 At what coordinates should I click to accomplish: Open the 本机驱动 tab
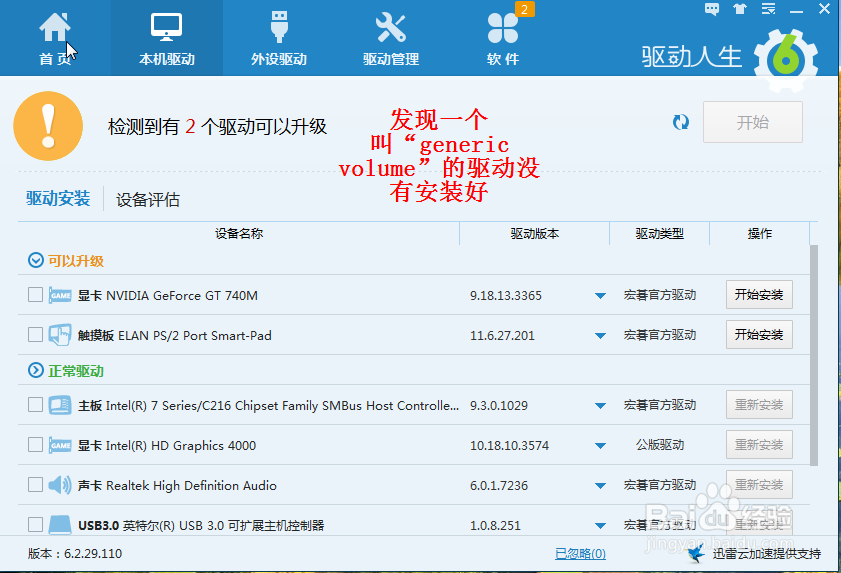(167, 39)
